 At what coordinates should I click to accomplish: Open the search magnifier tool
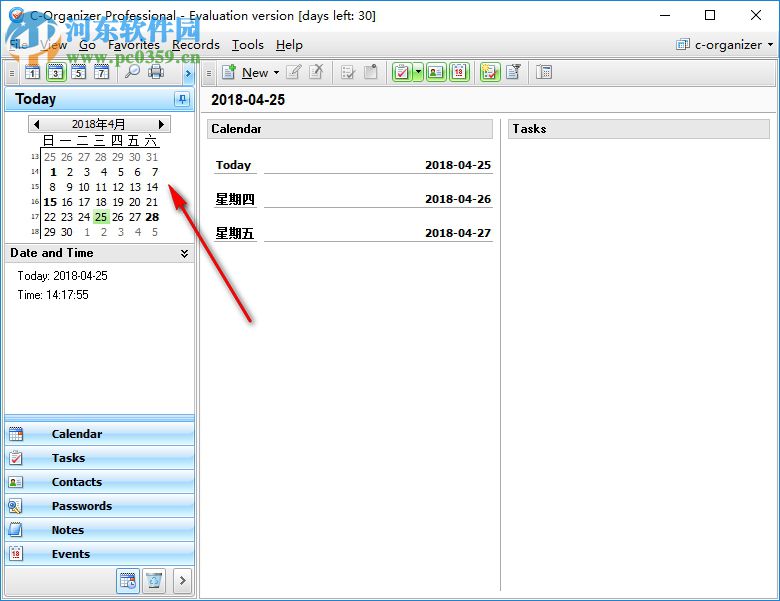(132, 72)
